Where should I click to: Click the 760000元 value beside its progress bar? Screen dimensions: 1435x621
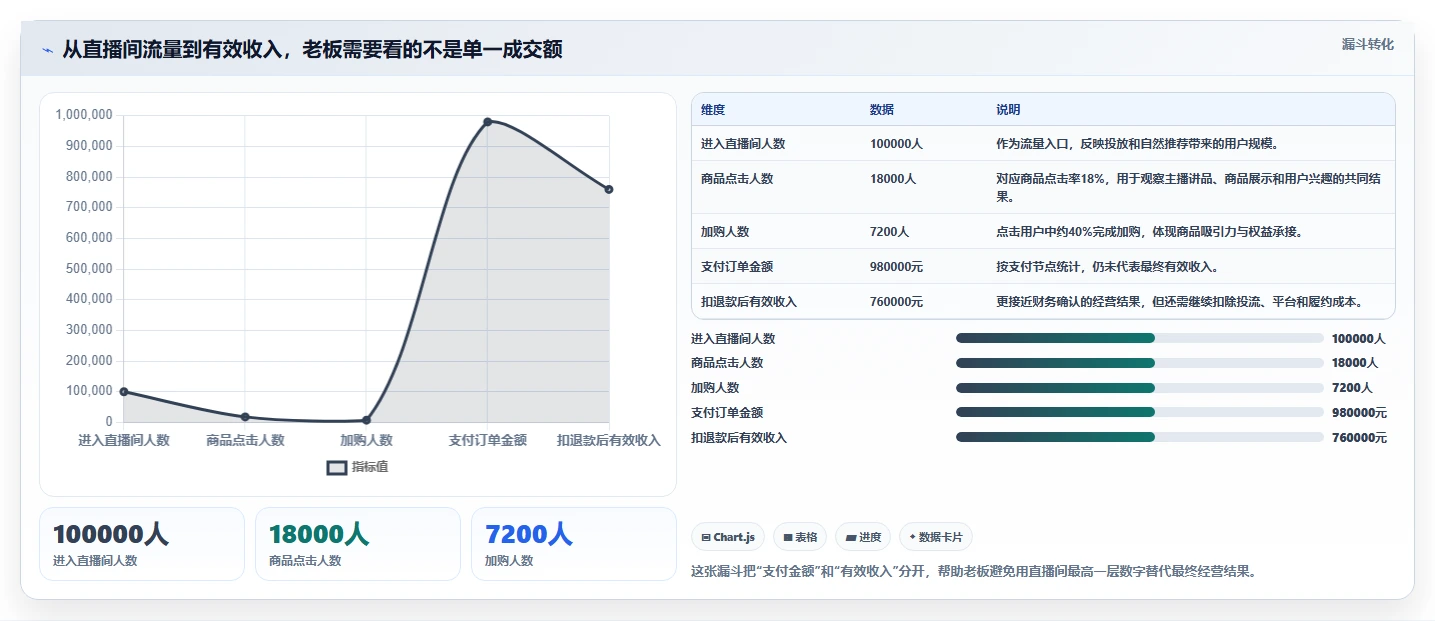coord(1359,438)
